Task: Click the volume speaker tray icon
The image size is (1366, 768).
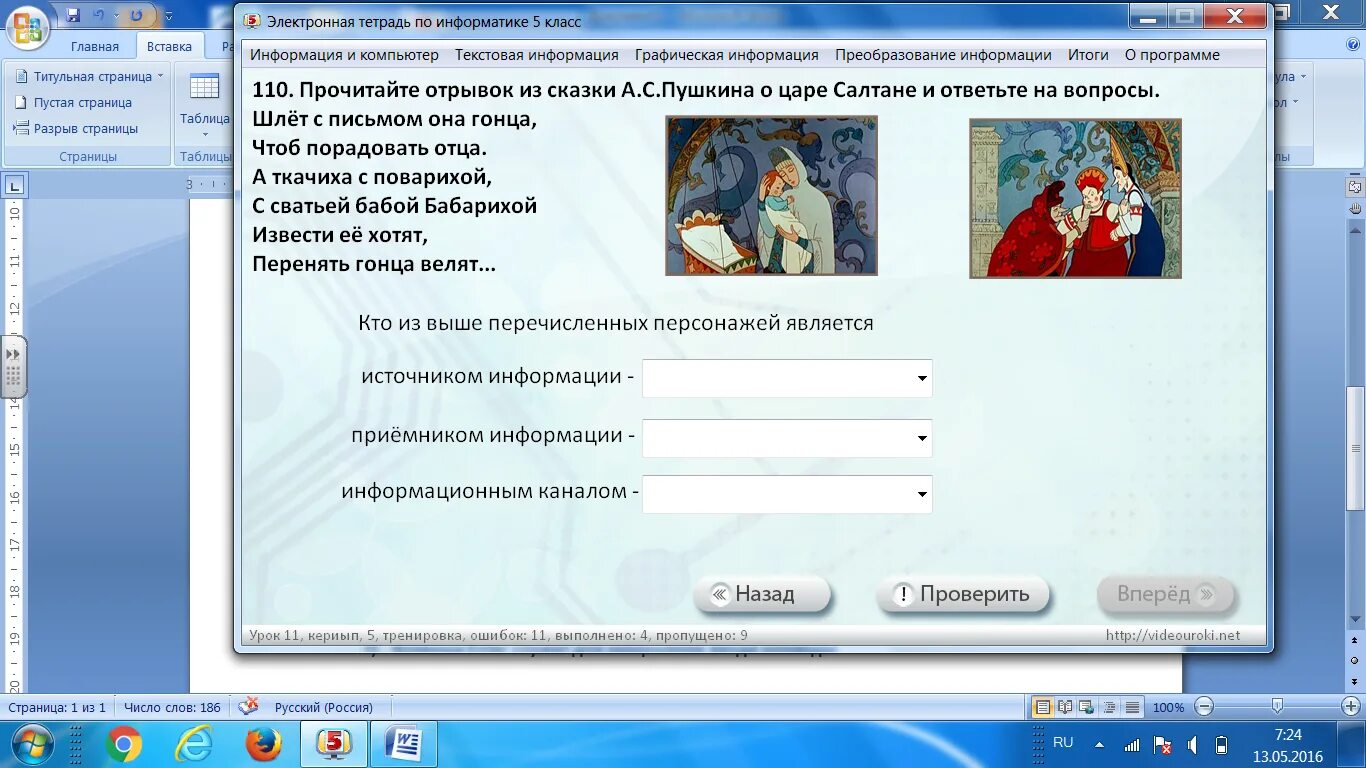Action: pos(1192,745)
